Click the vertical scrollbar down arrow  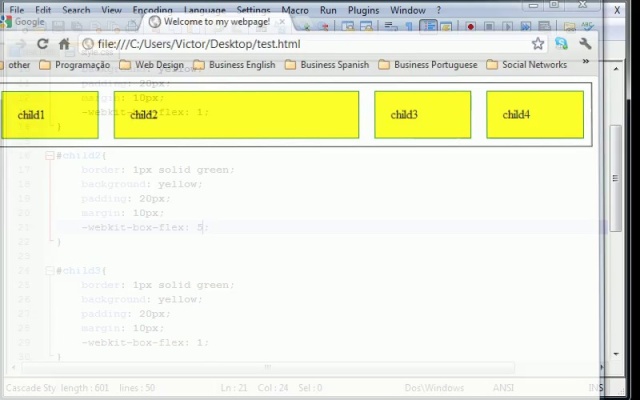pyautogui.click(x=616, y=354)
